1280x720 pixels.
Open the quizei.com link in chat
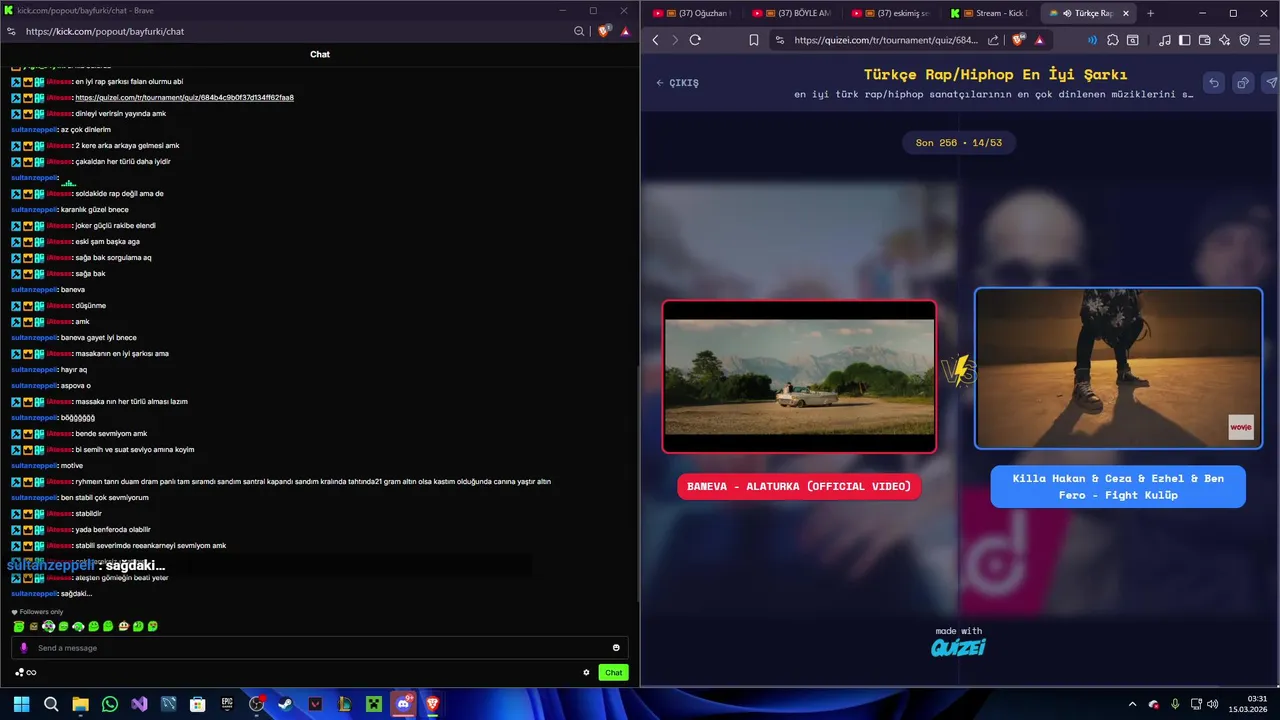(x=184, y=97)
